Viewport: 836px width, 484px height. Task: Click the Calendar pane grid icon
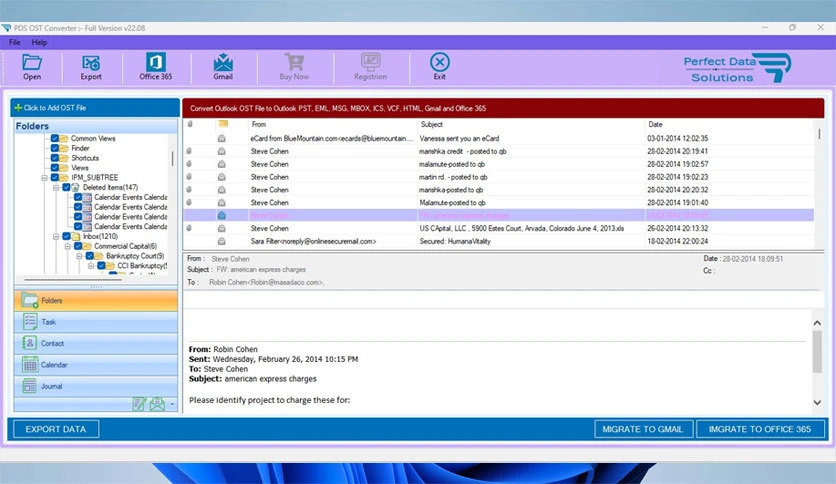[x=30, y=365]
